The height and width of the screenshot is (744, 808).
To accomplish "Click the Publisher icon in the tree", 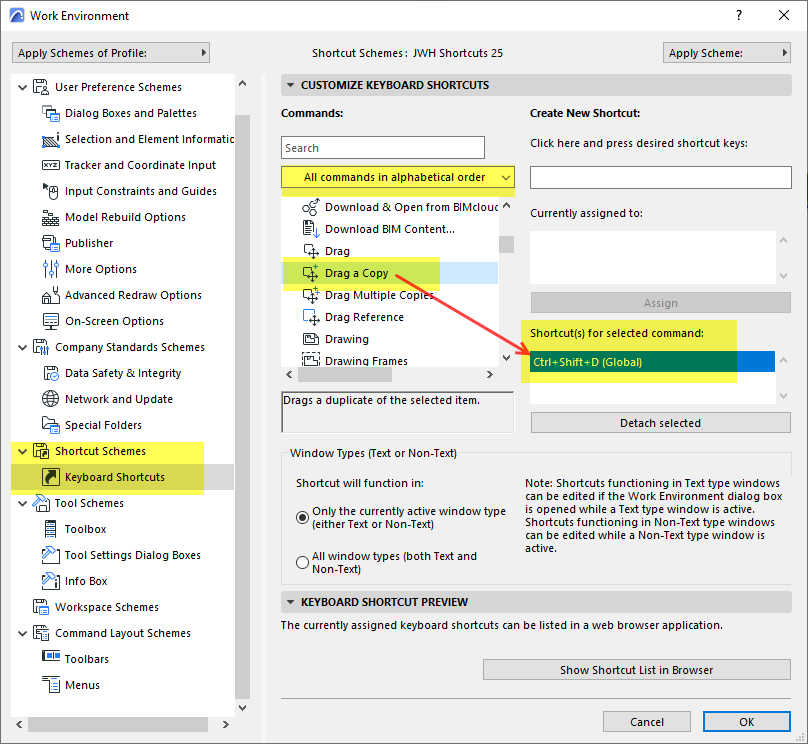I will (x=50, y=243).
